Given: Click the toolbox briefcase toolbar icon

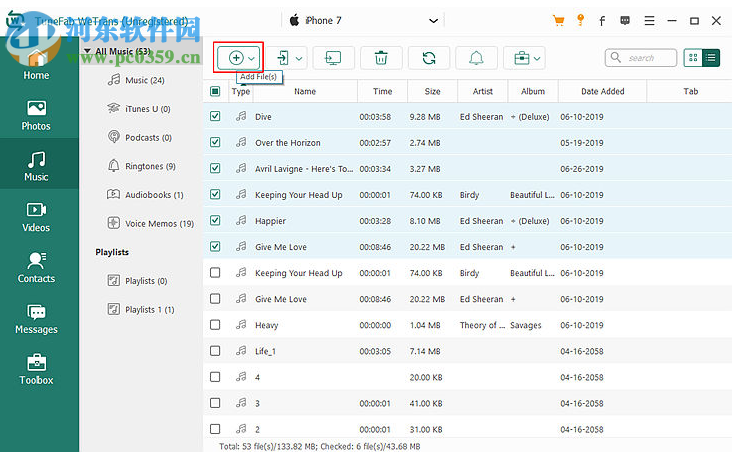Looking at the screenshot, I should coord(522,58).
